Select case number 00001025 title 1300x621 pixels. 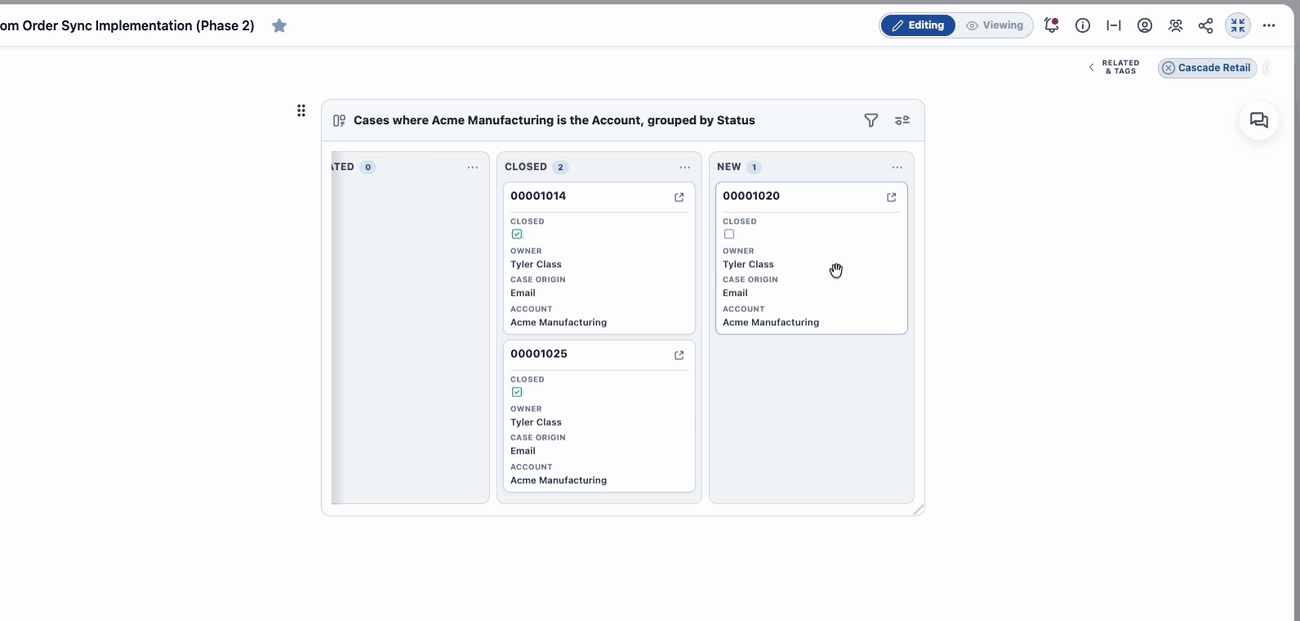(538, 354)
